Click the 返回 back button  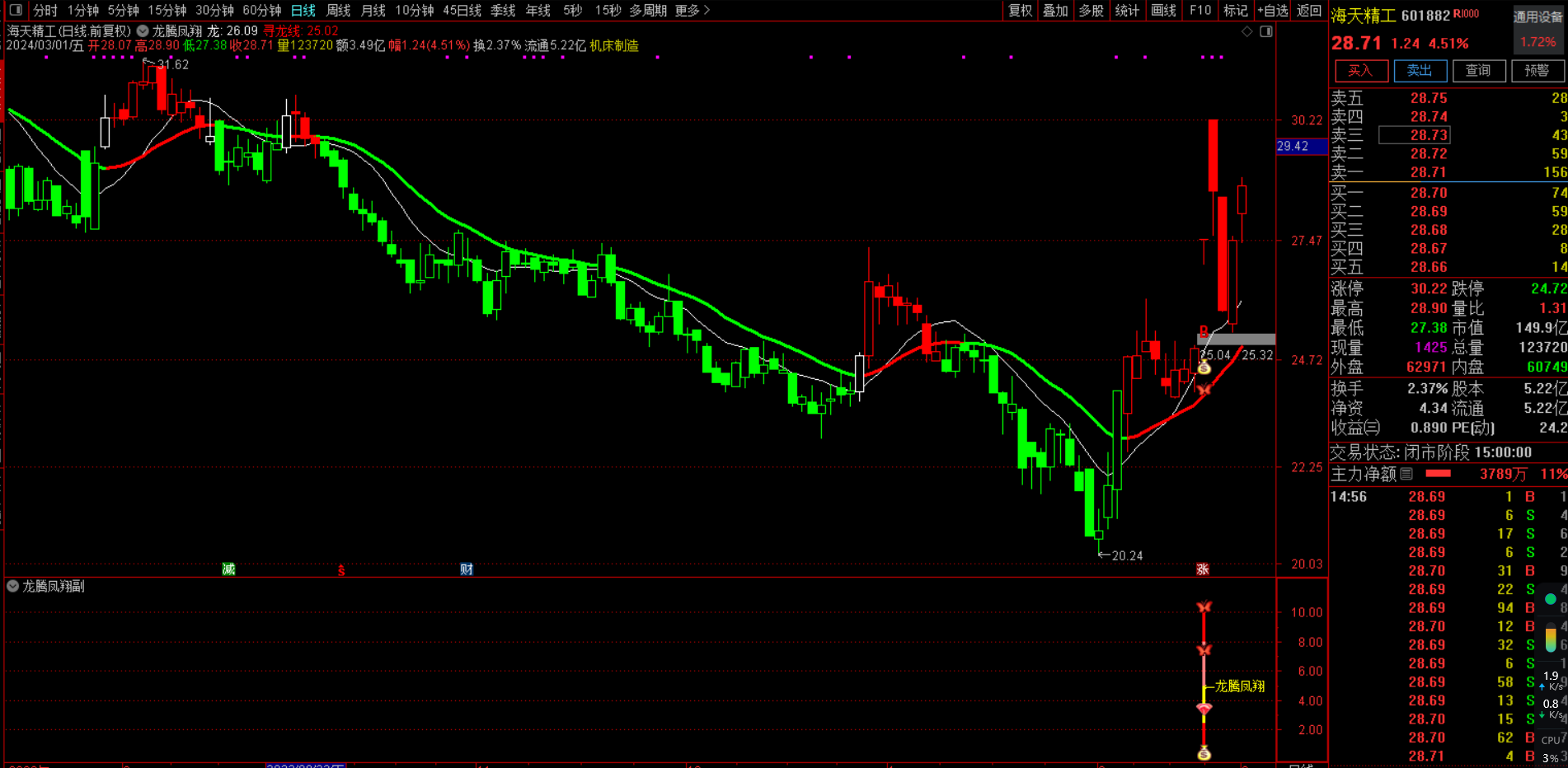coord(1309,10)
